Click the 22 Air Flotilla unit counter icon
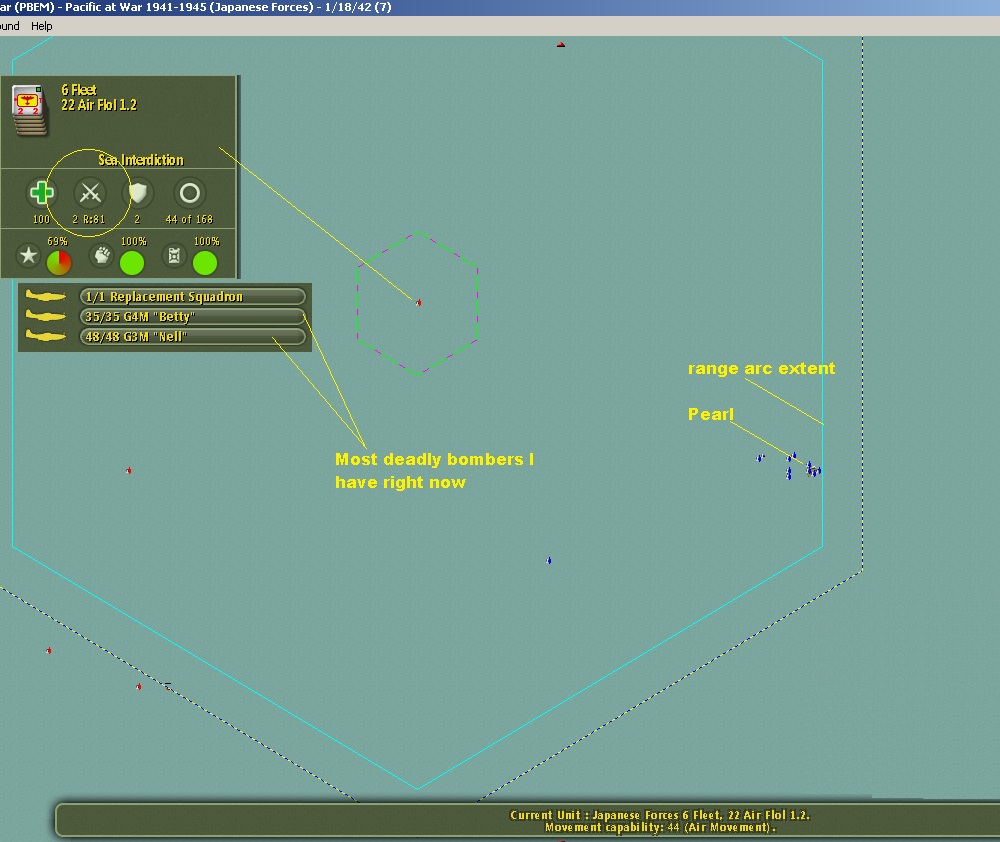The image size is (1000, 842). (29, 110)
